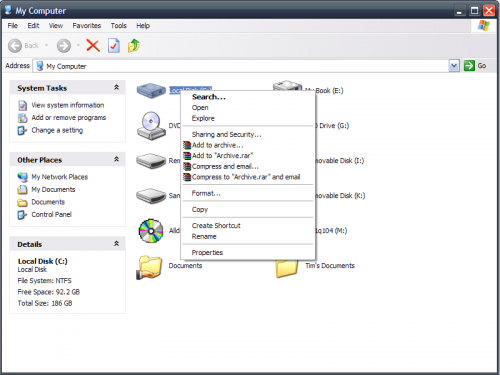Click the Back arrow toolbar icon
Screen dimensions: 500x375
coord(15,46)
